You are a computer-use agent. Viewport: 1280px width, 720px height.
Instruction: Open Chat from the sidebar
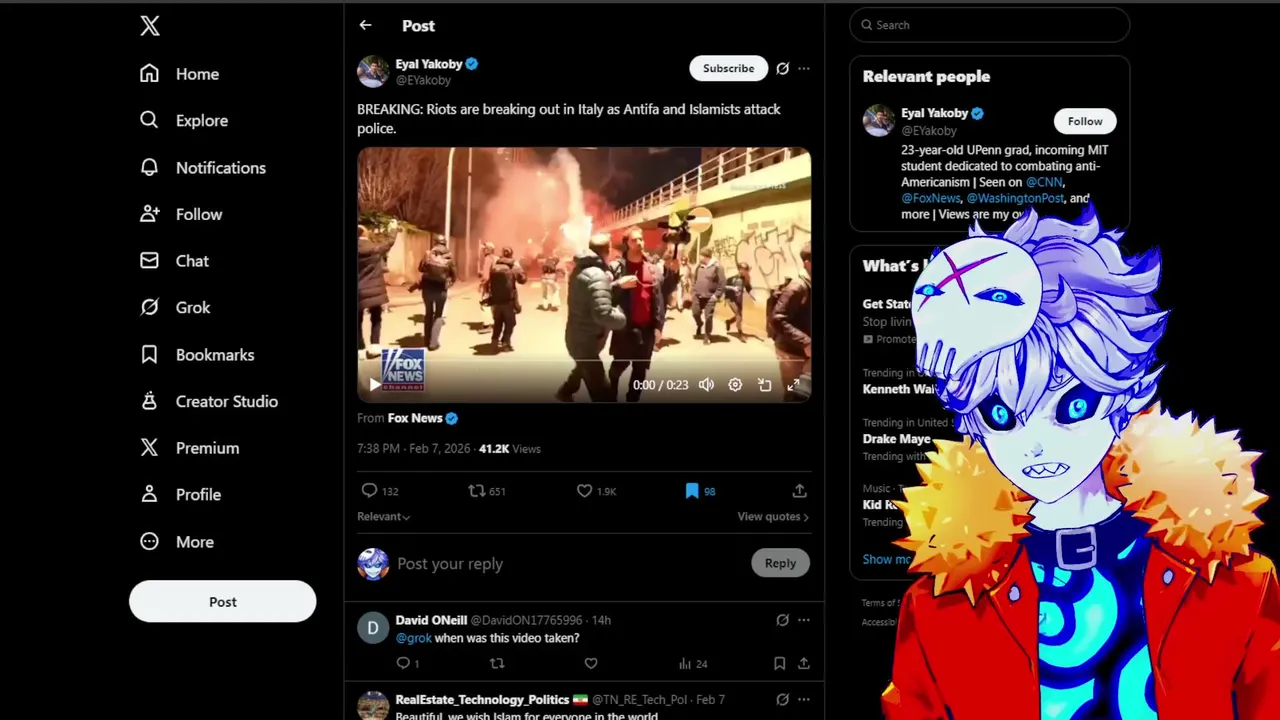[174, 261]
